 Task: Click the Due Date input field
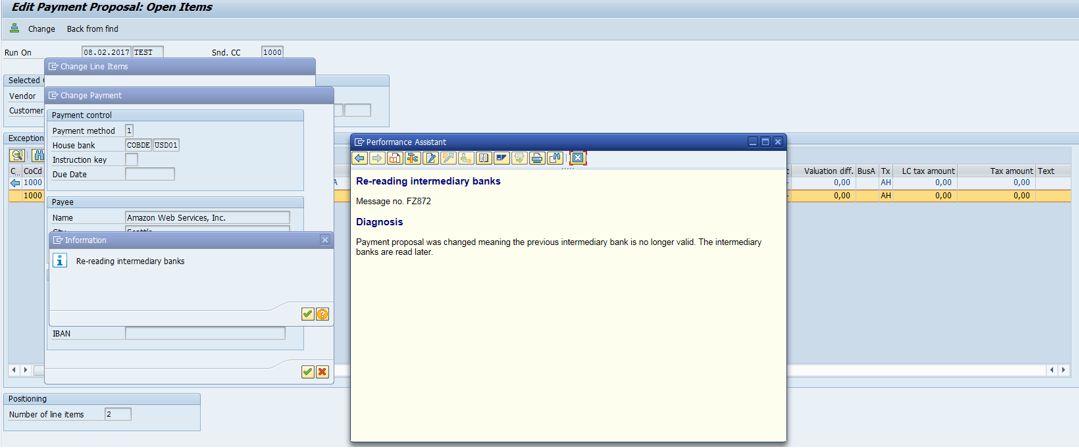click(x=150, y=174)
